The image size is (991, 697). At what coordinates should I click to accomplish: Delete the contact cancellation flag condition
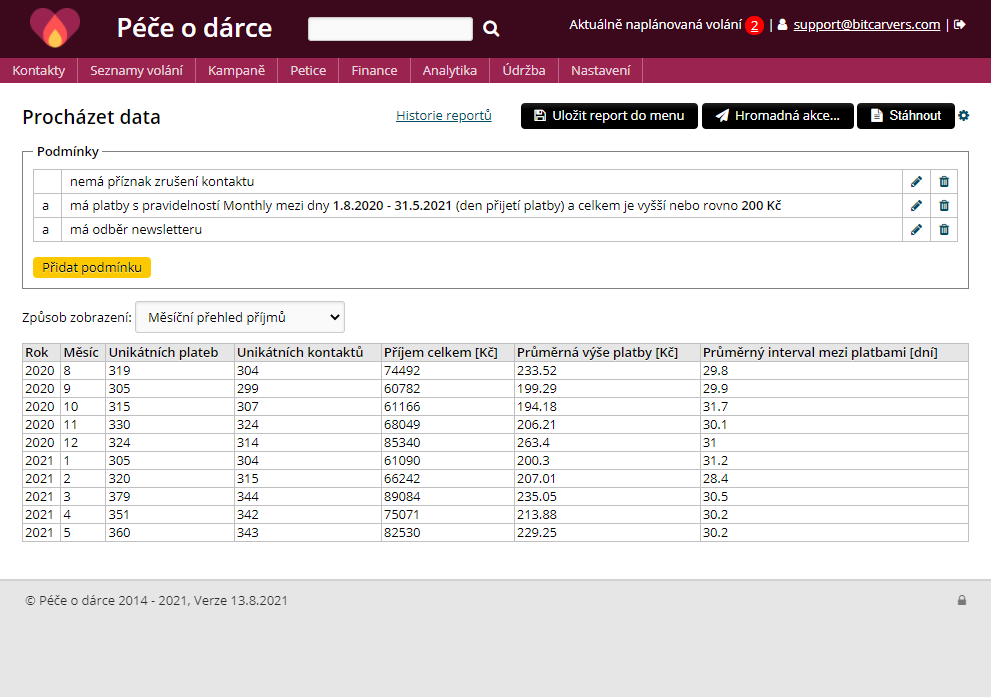(x=944, y=182)
